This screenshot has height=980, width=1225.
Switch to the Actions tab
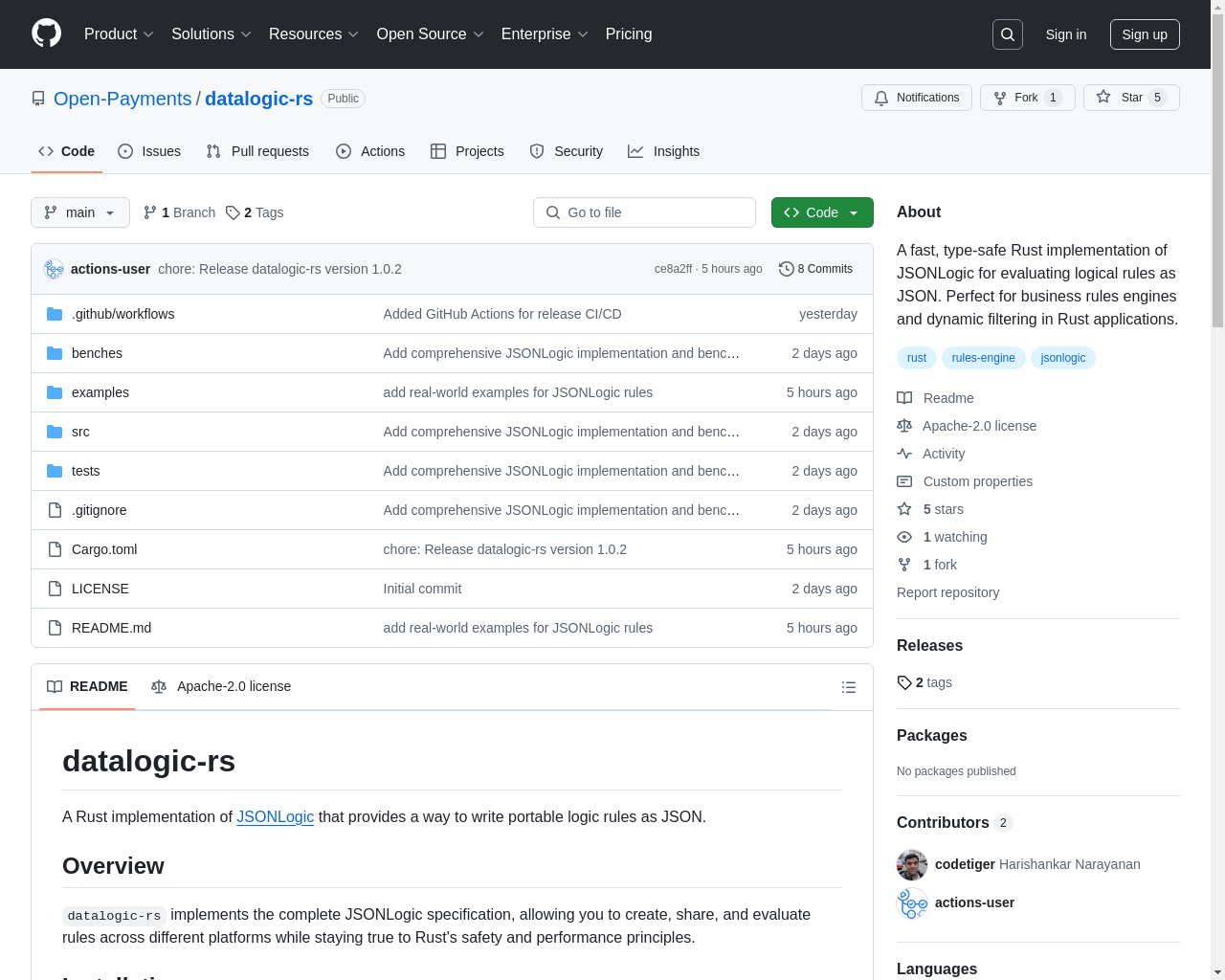370,151
